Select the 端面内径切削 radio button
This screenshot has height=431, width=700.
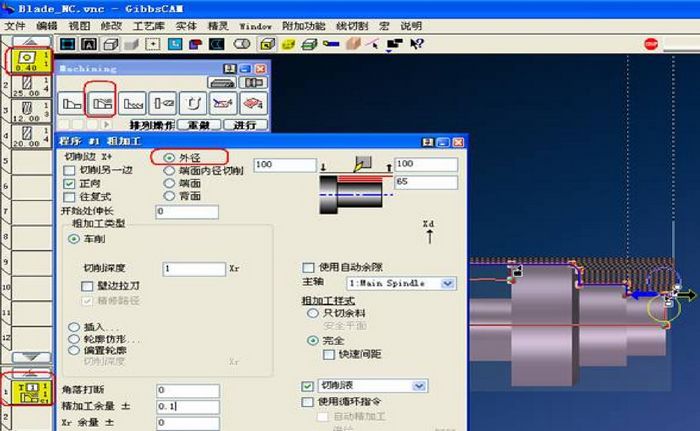click(x=169, y=171)
